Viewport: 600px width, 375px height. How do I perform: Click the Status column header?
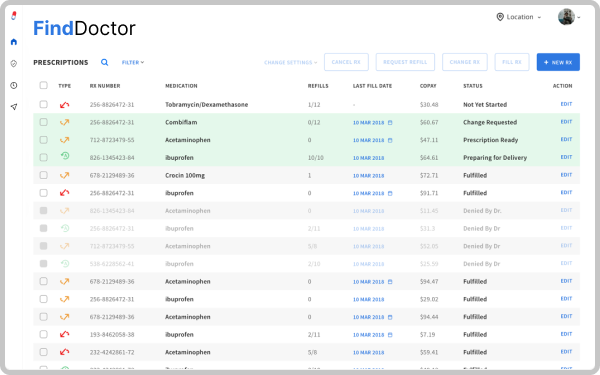click(x=473, y=86)
